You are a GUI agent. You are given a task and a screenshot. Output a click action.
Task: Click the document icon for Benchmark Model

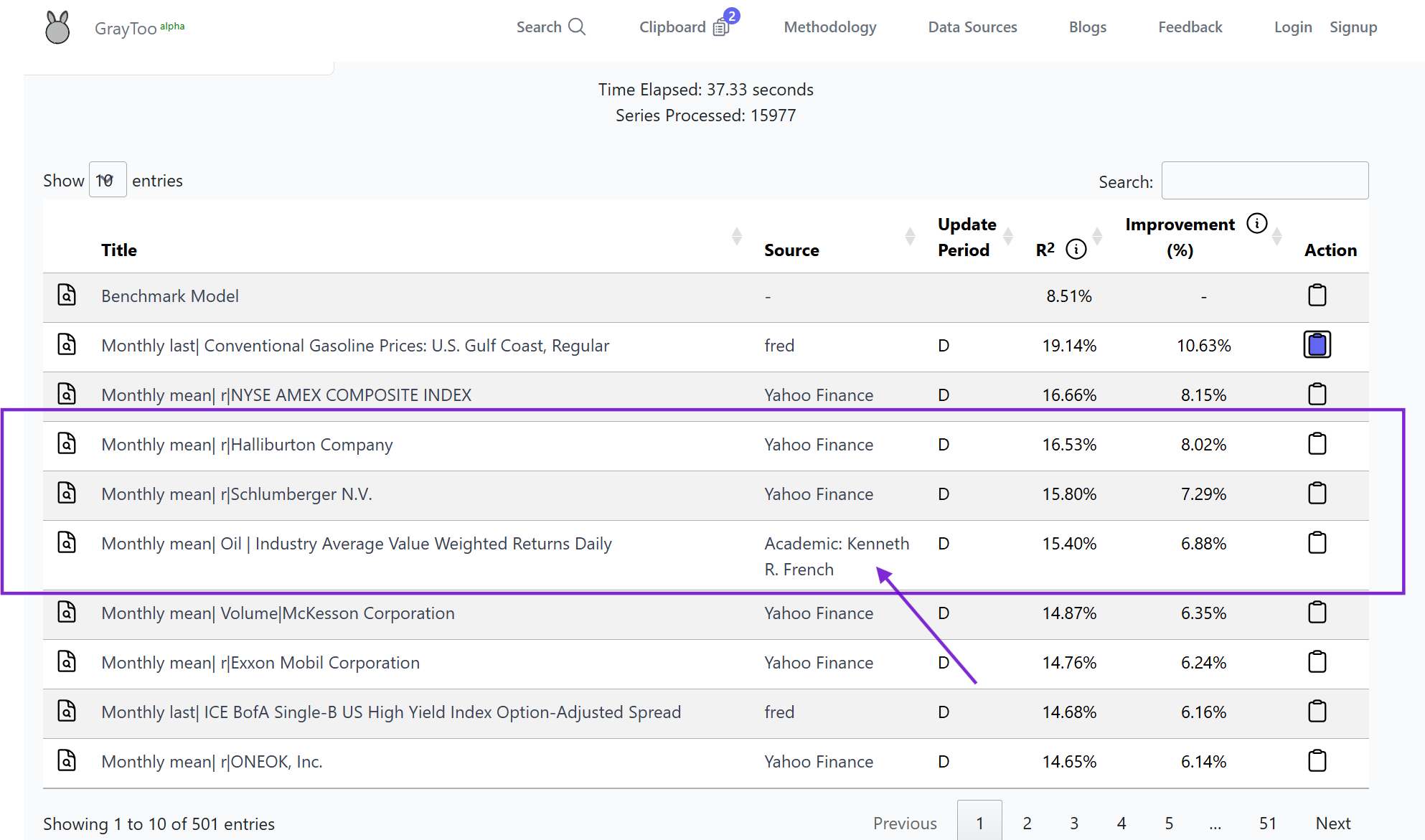(67, 294)
